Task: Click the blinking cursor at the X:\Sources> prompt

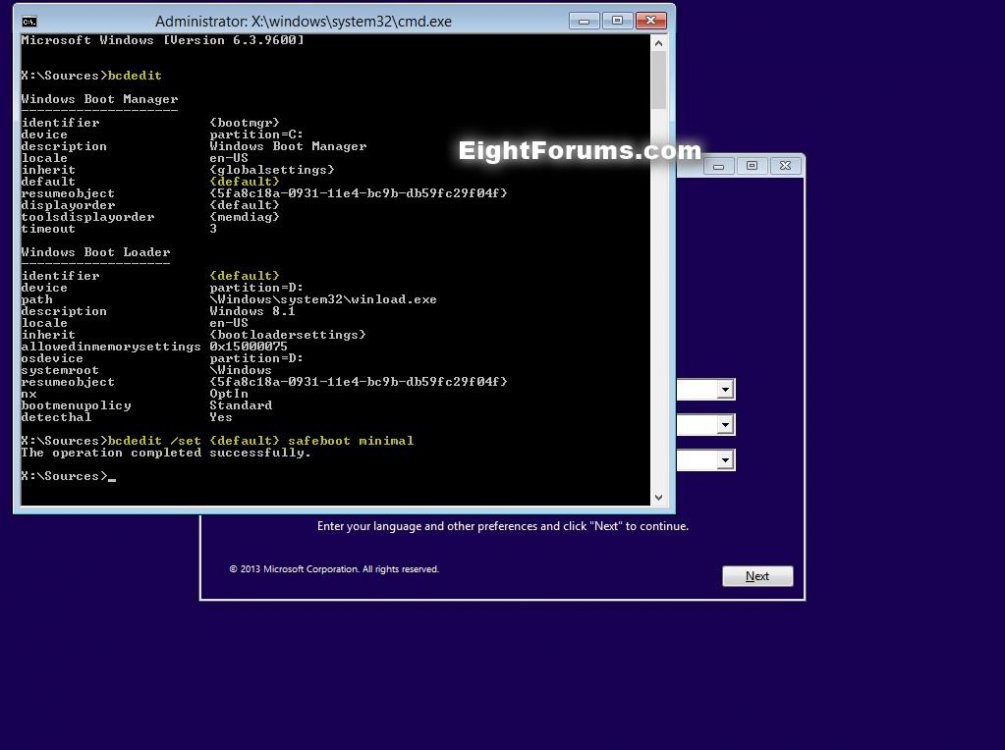Action: pos(112,477)
